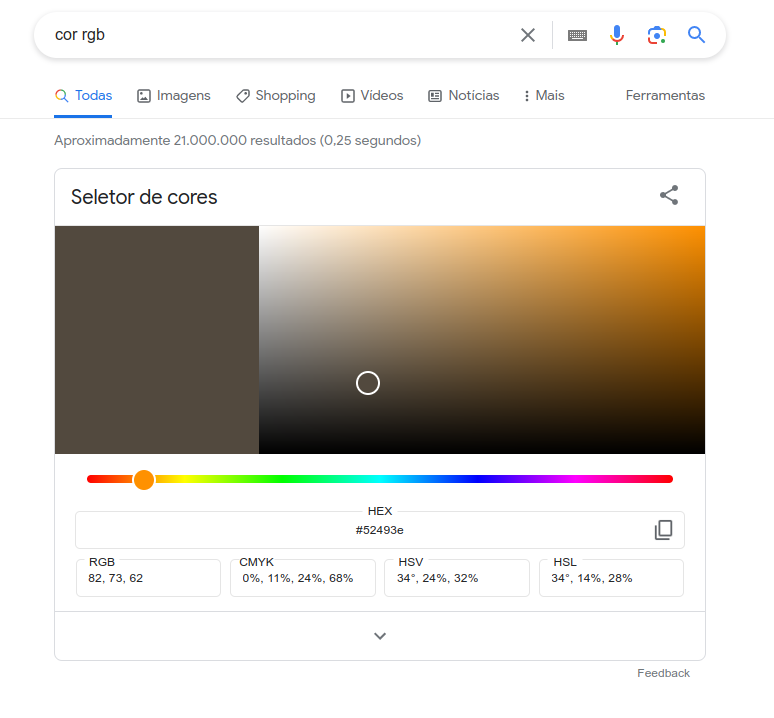
Task: Clear the search box text
Action: [x=528, y=35]
